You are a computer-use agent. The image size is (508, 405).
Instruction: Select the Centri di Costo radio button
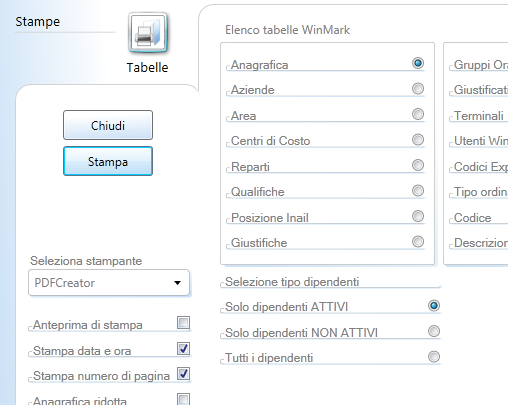pyautogui.click(x=418, y=139)
